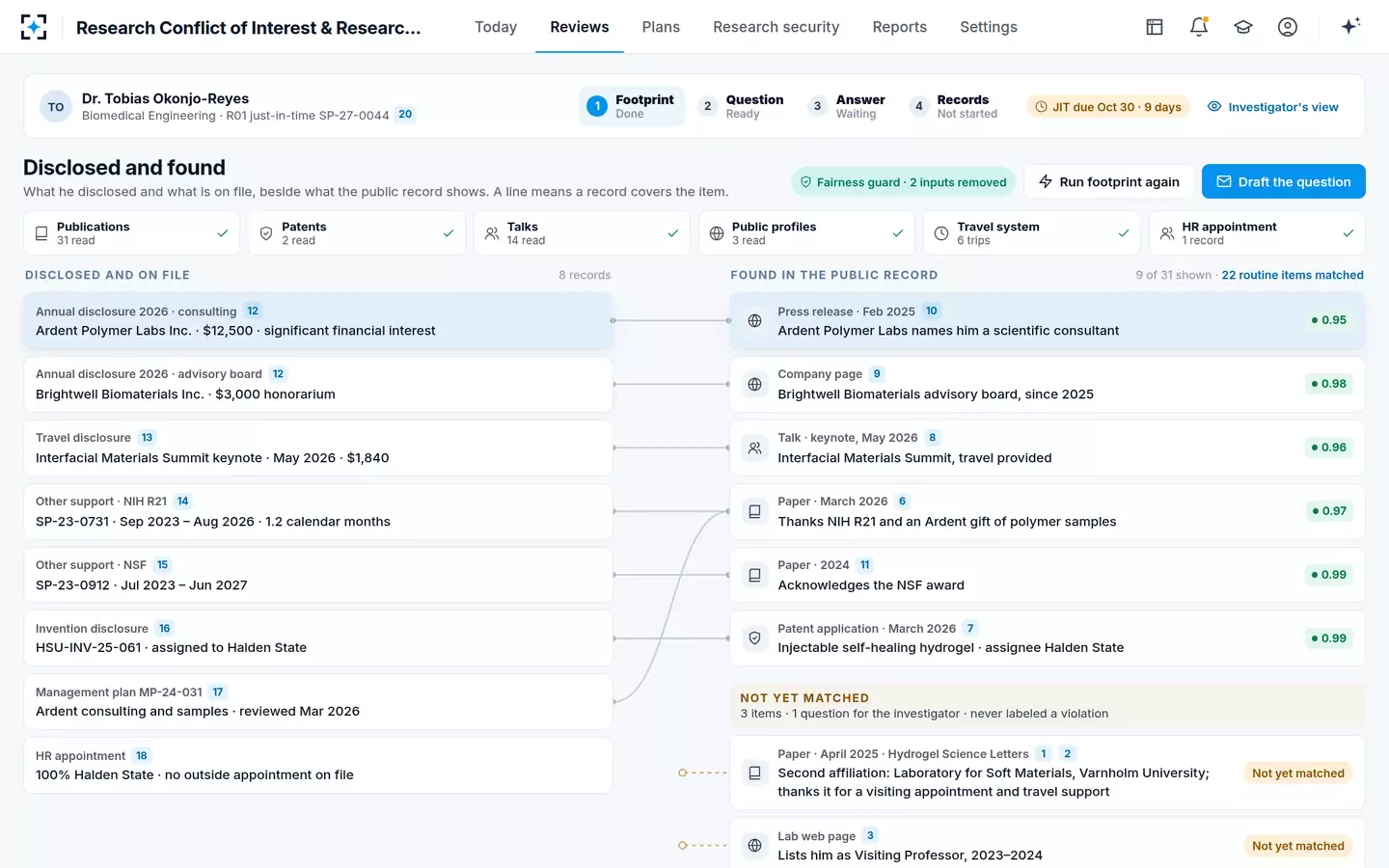Click the graduation cap training icon
The width and height of the screenshot is (1389, 868).
point(1243,27)
